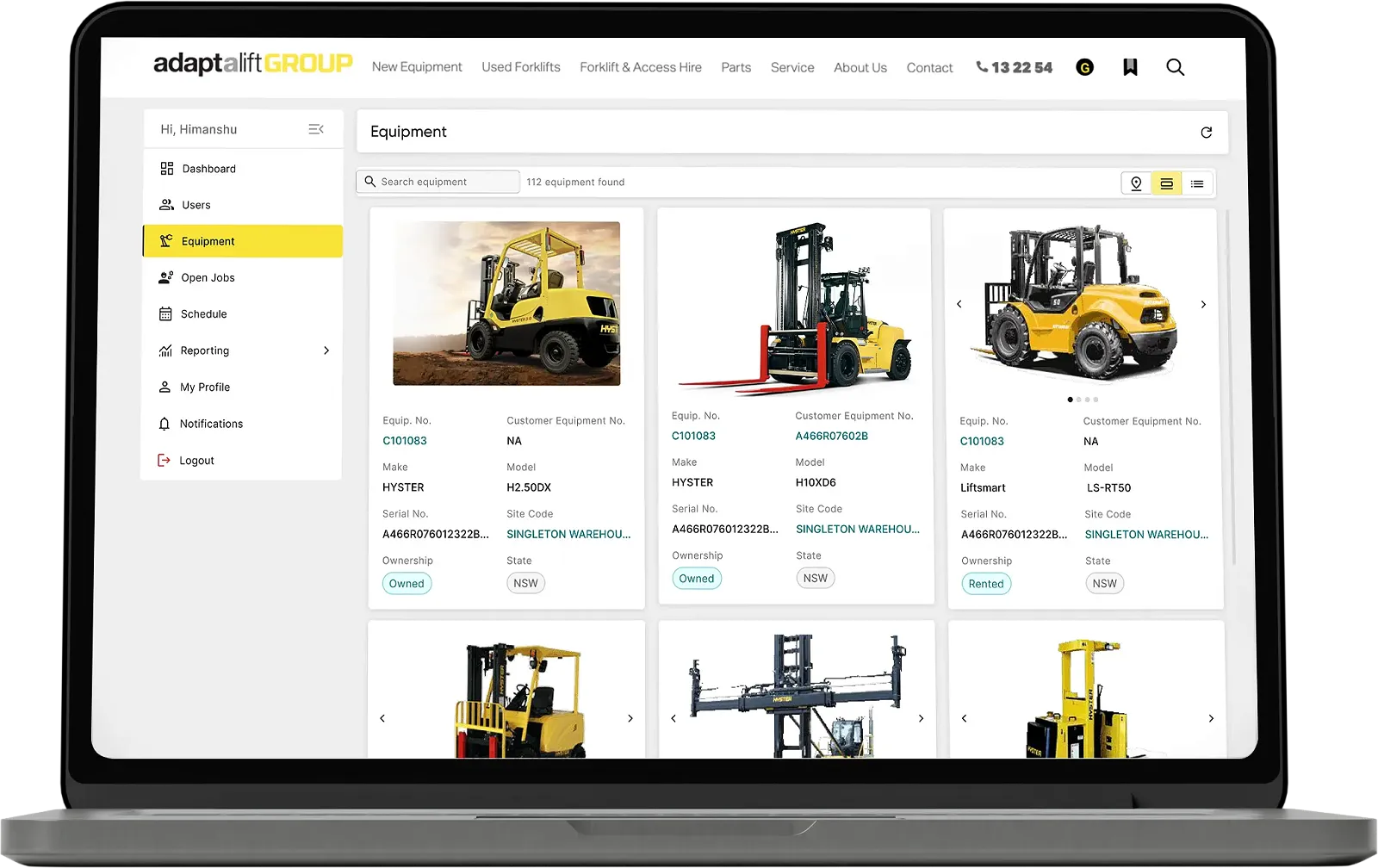Screen dimensions: 1378x868
Task: Switch to map location view
Action: (x=1136, y=183)
